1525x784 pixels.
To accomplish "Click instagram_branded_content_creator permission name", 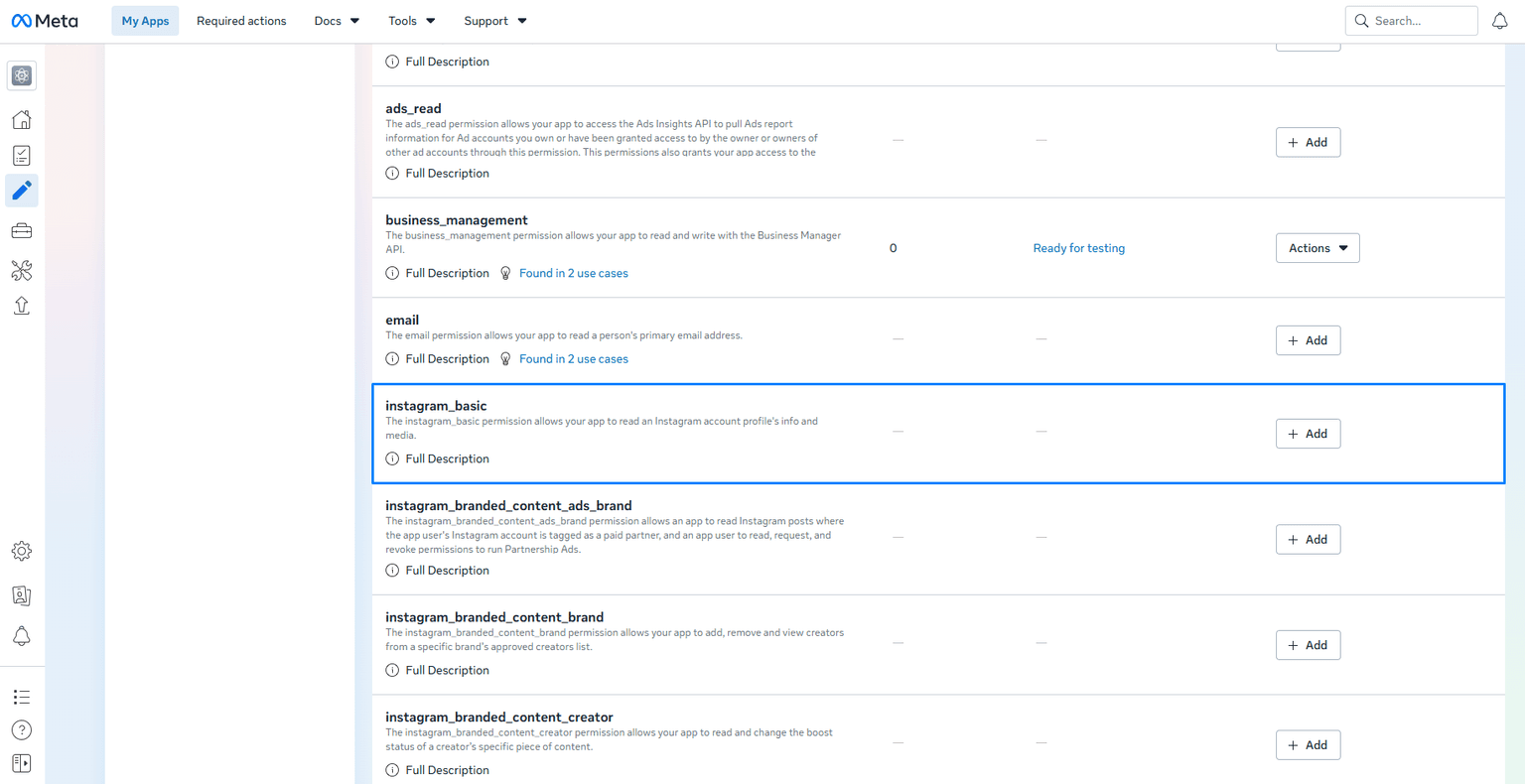I will (499, 718).
